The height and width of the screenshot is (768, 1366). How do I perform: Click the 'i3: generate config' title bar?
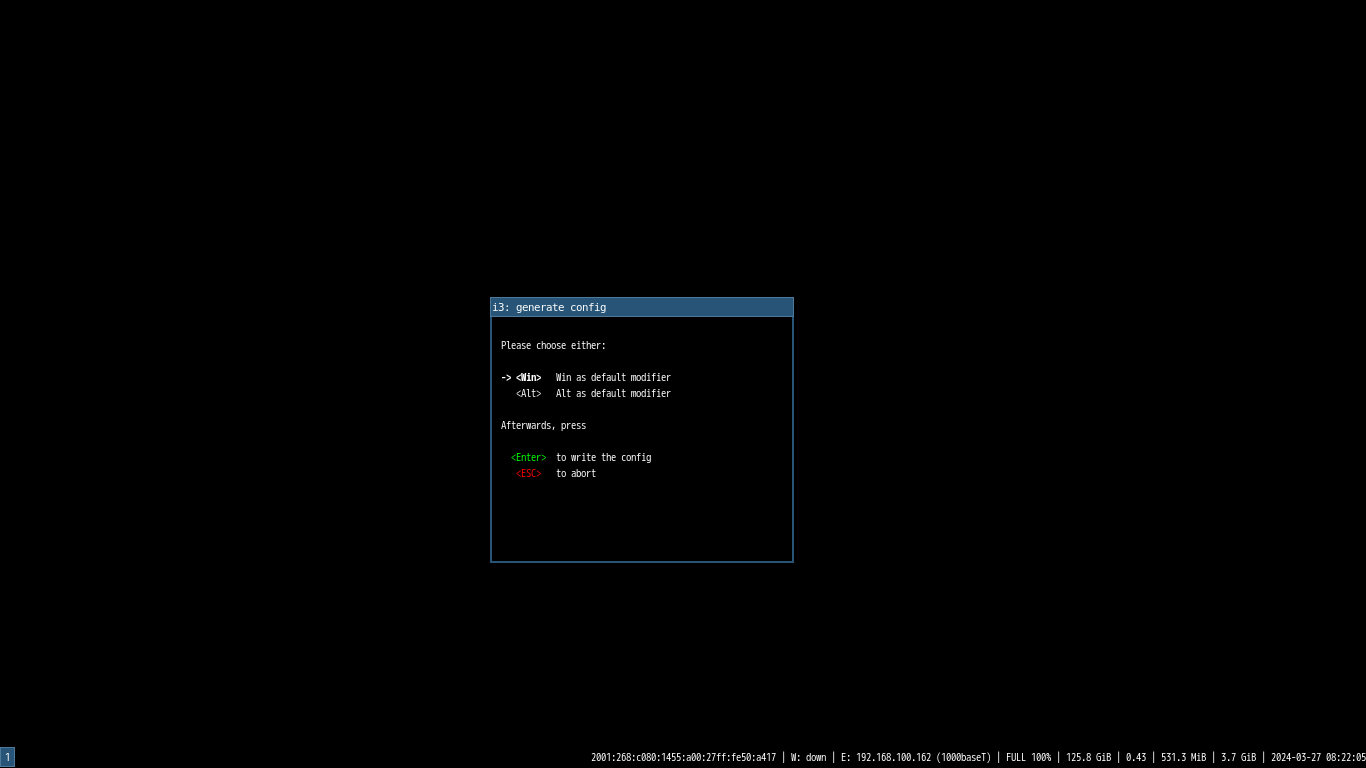[x=642, y=307]
